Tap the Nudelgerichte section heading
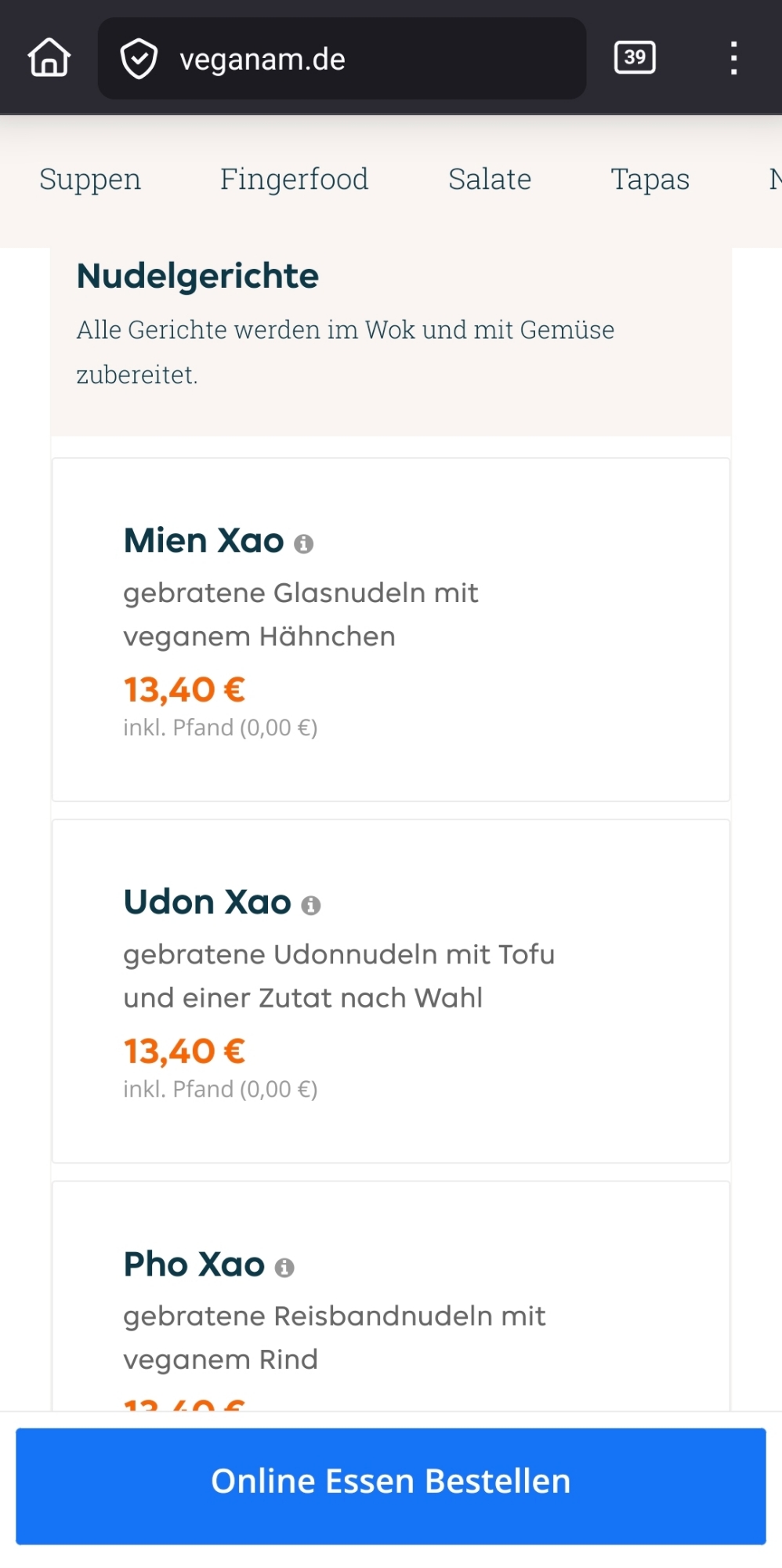 197,276
